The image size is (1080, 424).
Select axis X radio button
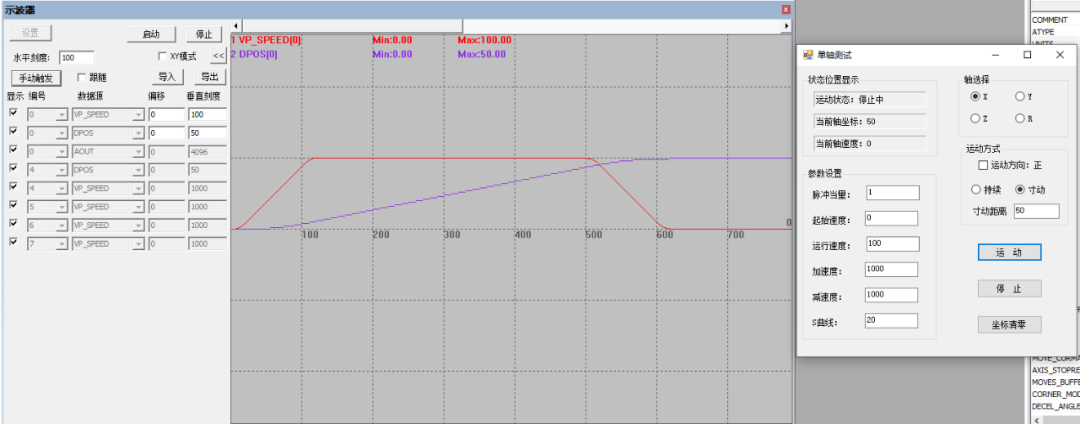pos(975,97)
